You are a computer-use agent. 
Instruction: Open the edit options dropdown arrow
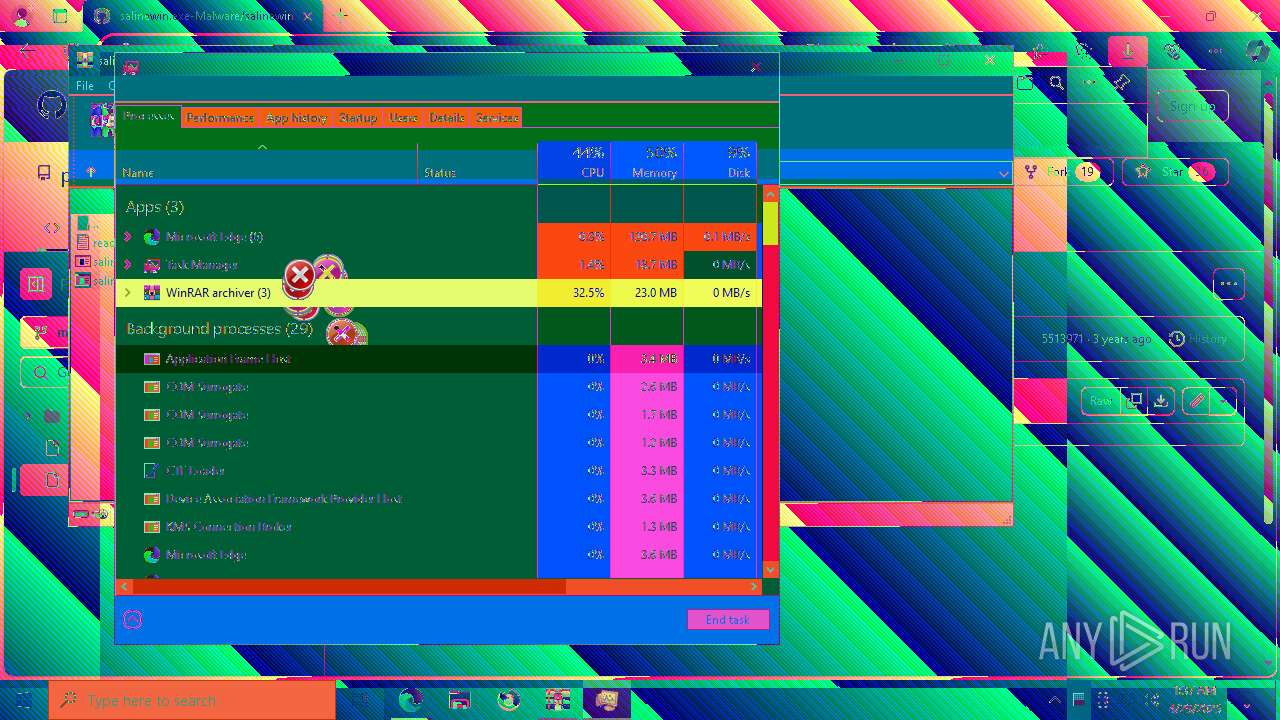click(x=1223, y=401)
